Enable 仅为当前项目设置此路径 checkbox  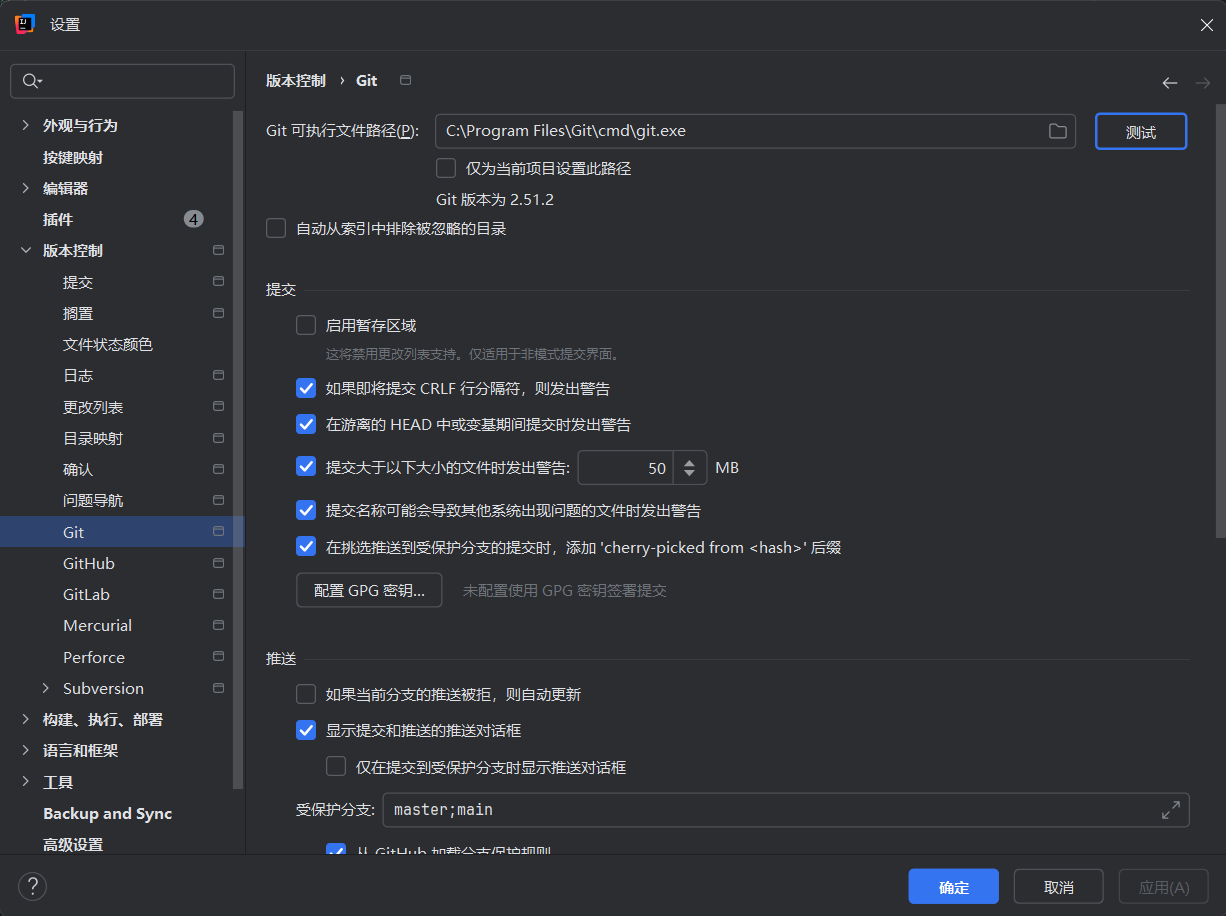[446, 168]
